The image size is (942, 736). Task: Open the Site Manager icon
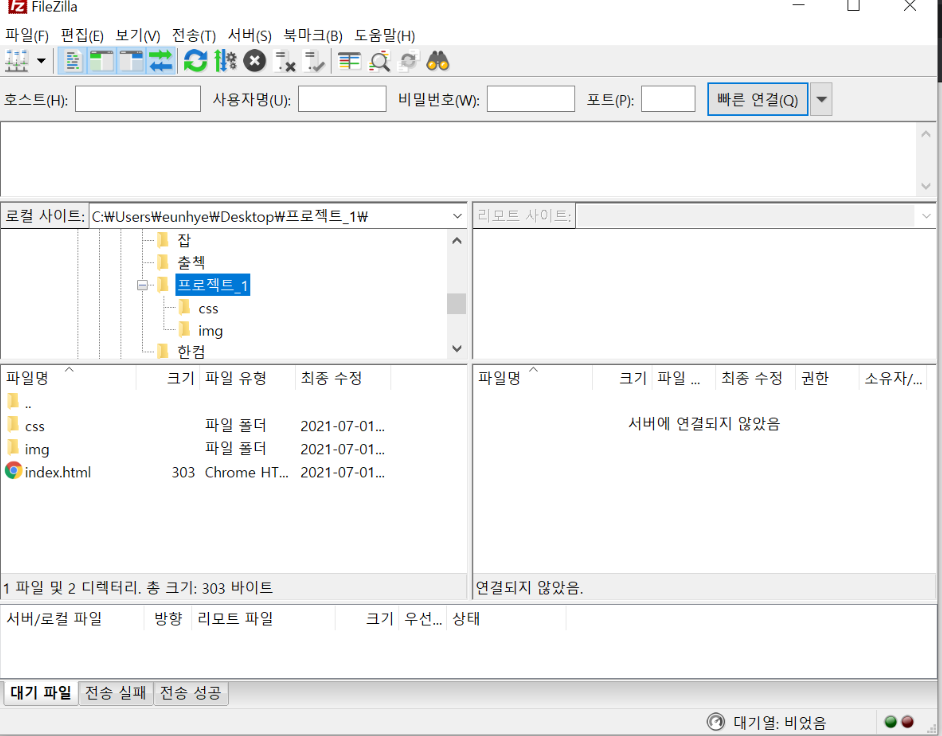[17, 61]
